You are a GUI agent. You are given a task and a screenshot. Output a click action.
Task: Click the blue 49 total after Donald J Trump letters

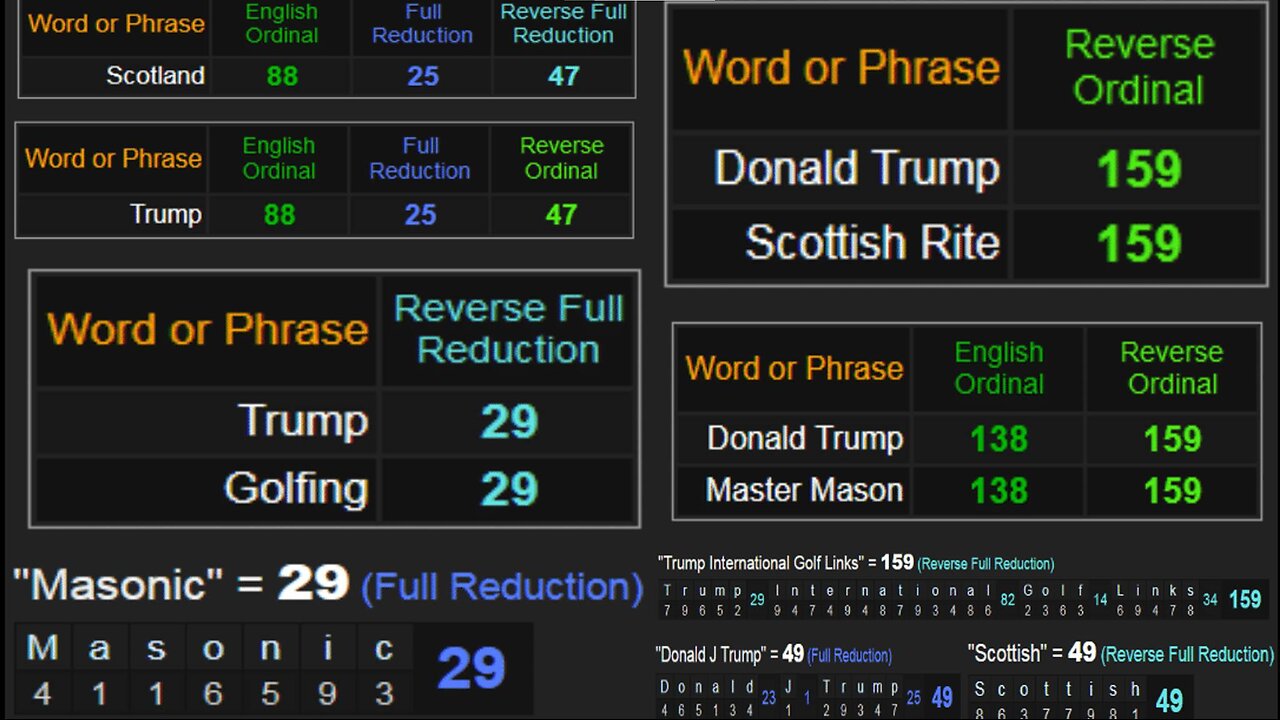tap(942, 696)
